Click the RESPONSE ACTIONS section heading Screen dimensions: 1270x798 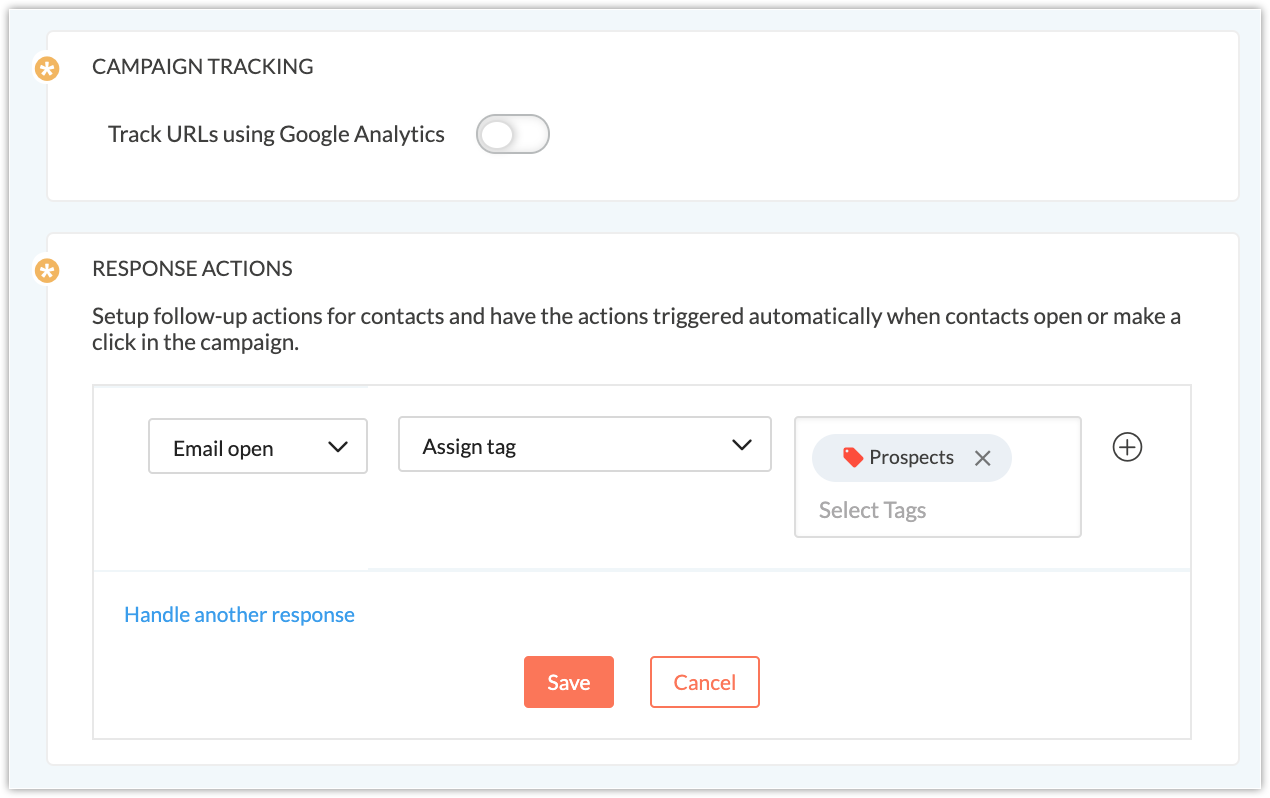point(192,268)
